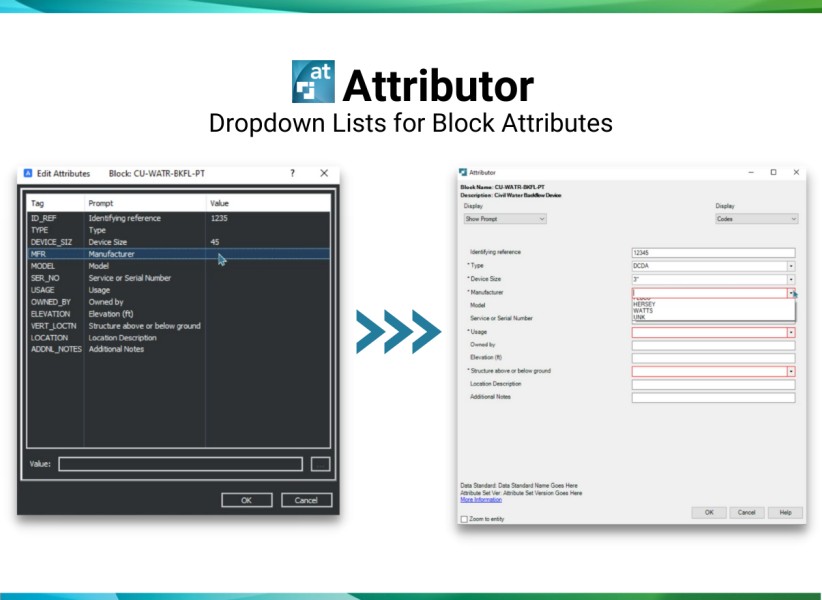Open the Structure above or below ground dropdown

point(789,370)
